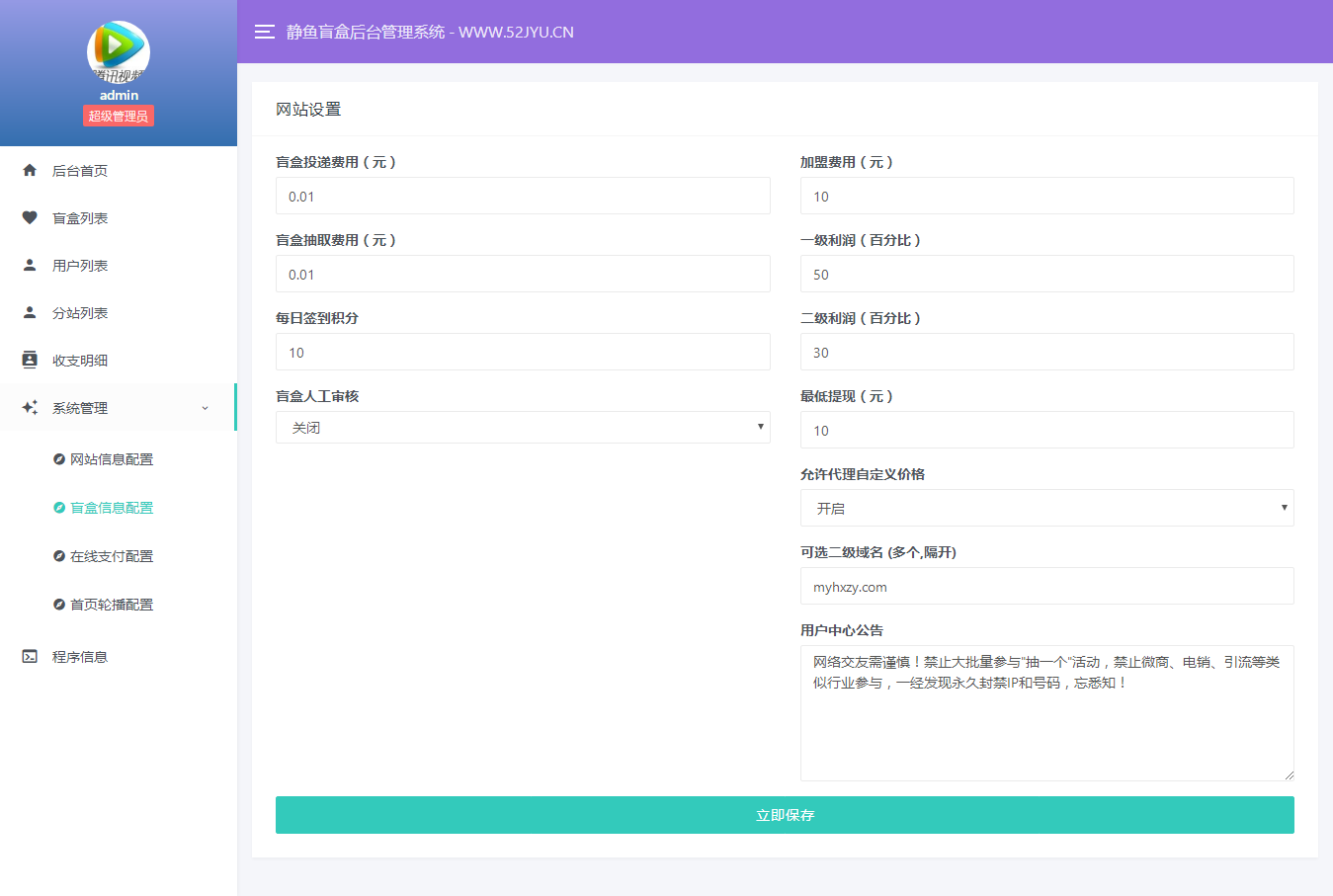Screen dimensions: 1333x896
Task: Click the 可选二级域名 input field
Action: 1046,587
